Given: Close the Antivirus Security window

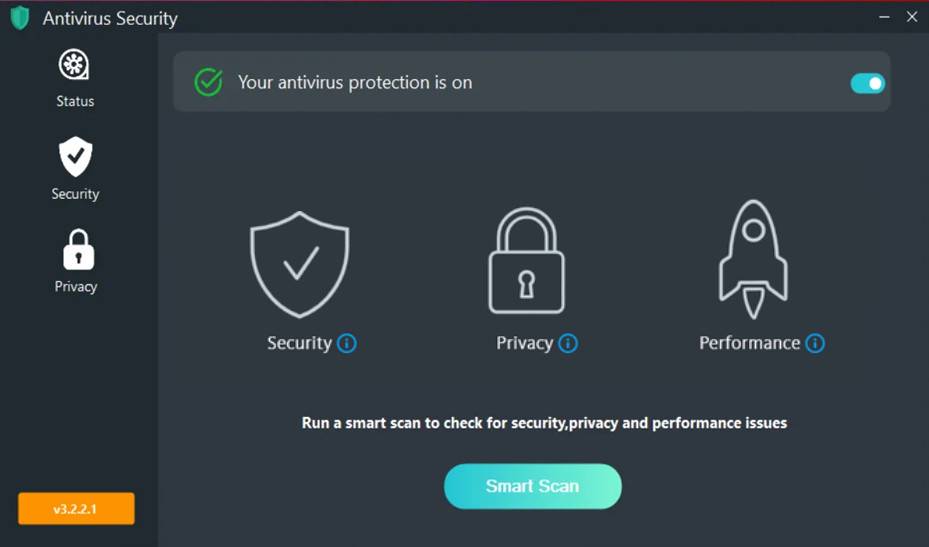Looking at the screenshot, I should pyautogui.click(x=911, y=17).
